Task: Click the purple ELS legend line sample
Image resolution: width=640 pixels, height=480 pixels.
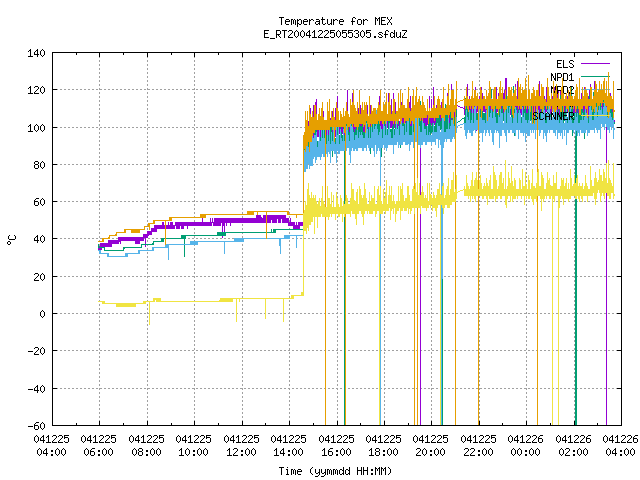Action: coord(595,64)
